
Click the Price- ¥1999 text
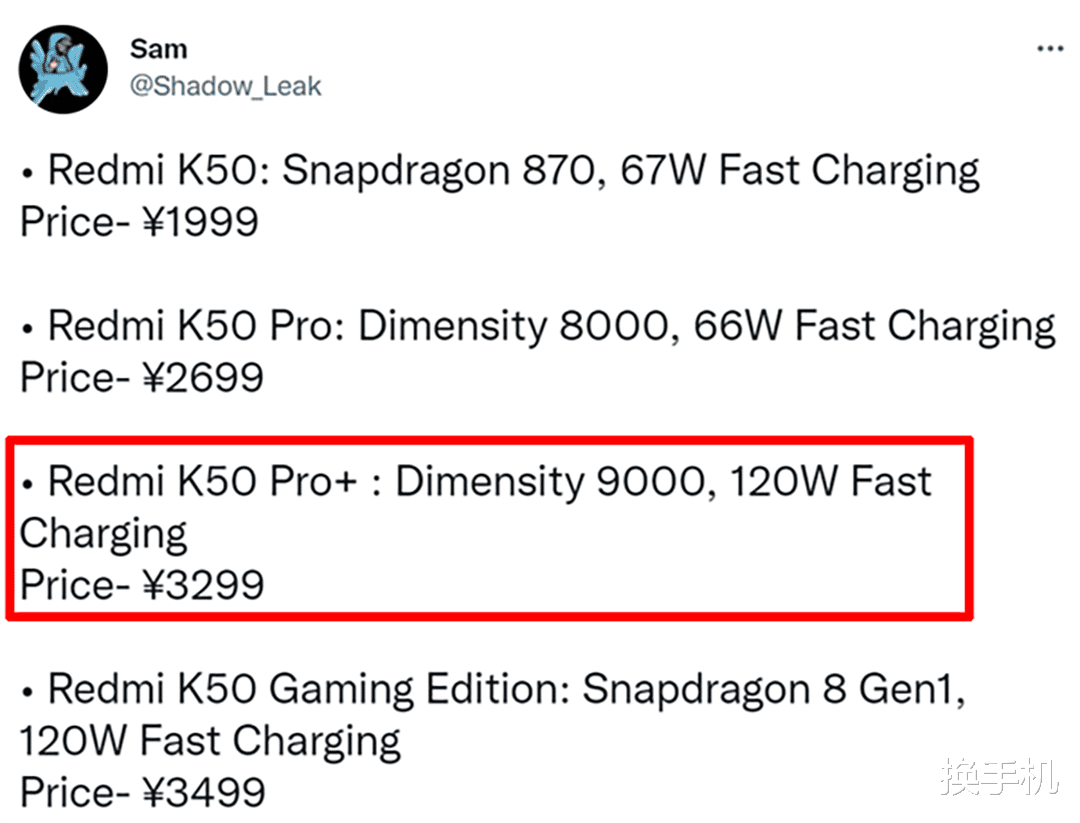click(x=139, y=221)
